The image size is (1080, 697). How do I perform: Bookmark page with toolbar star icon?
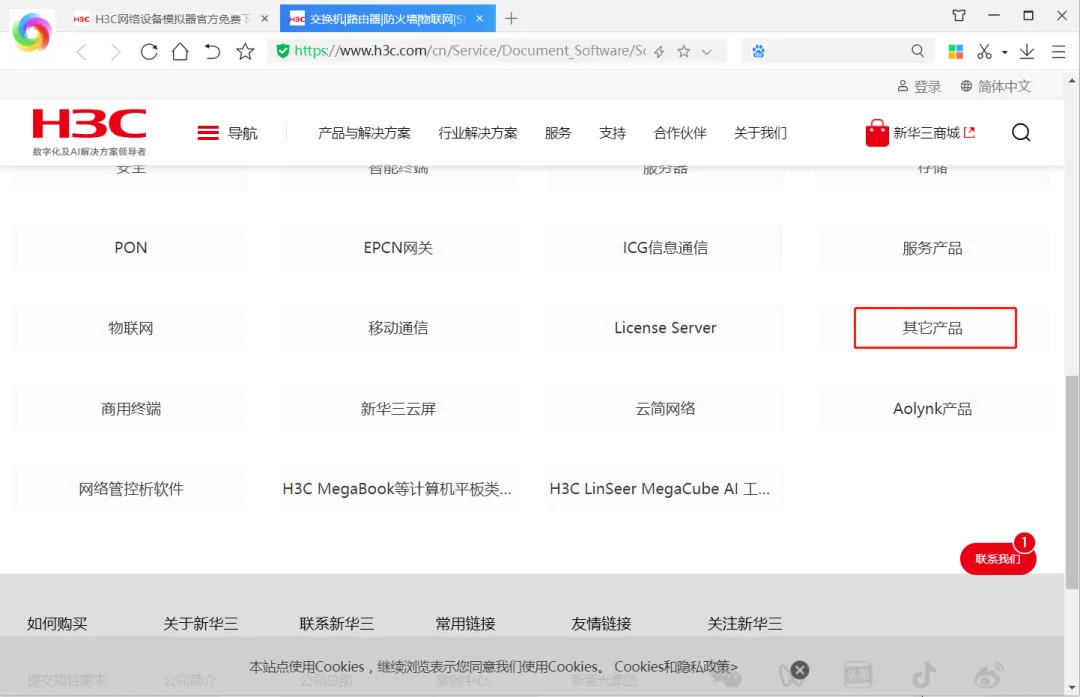click(245, 52)
